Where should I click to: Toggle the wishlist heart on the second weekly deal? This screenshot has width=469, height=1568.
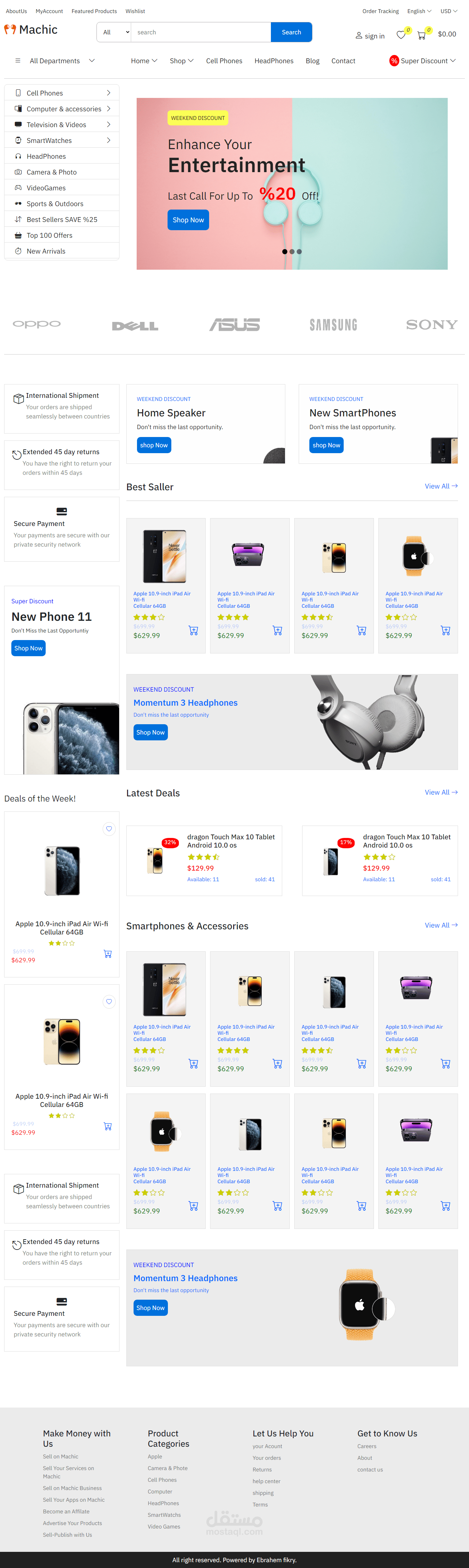coord(109,1002)
